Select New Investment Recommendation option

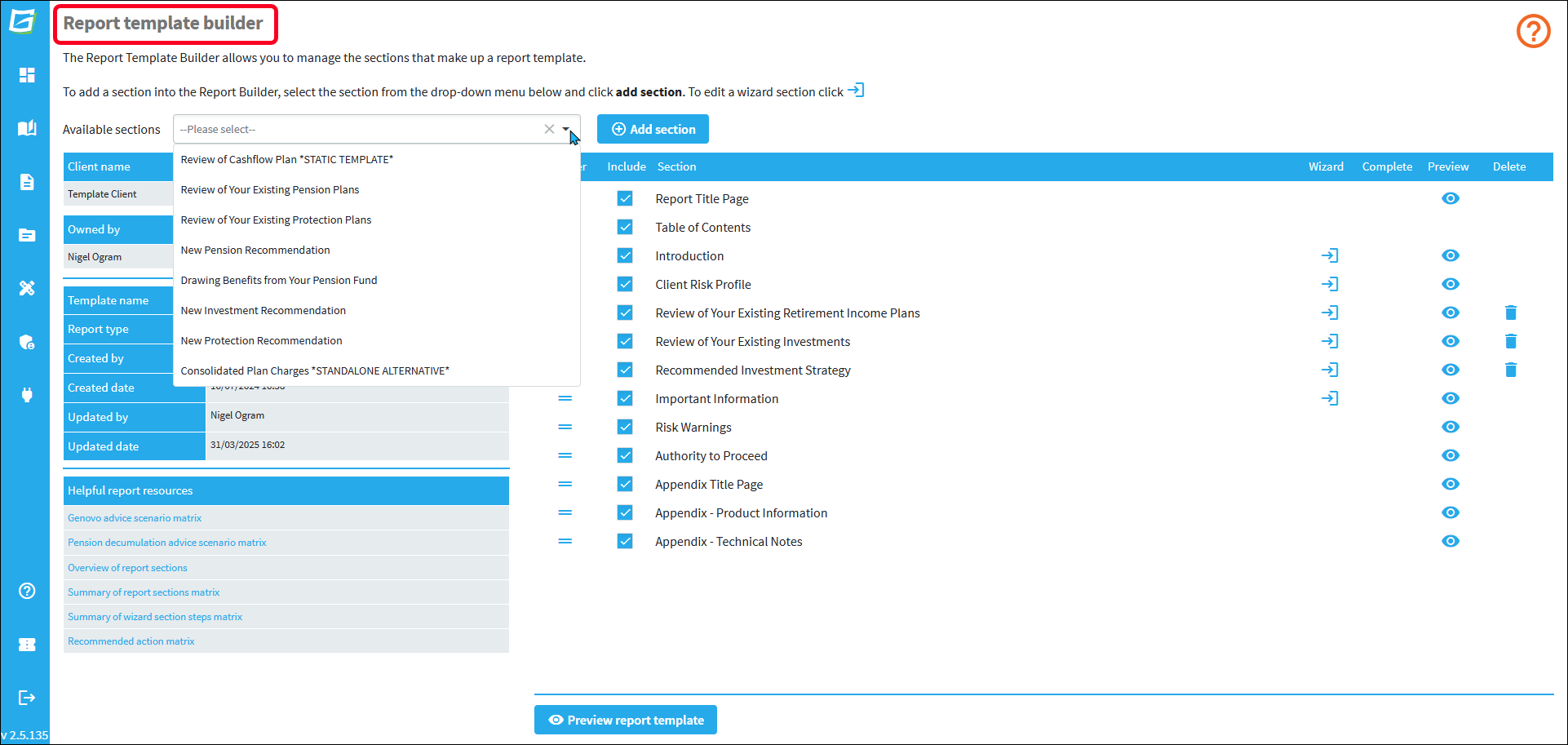376,310
